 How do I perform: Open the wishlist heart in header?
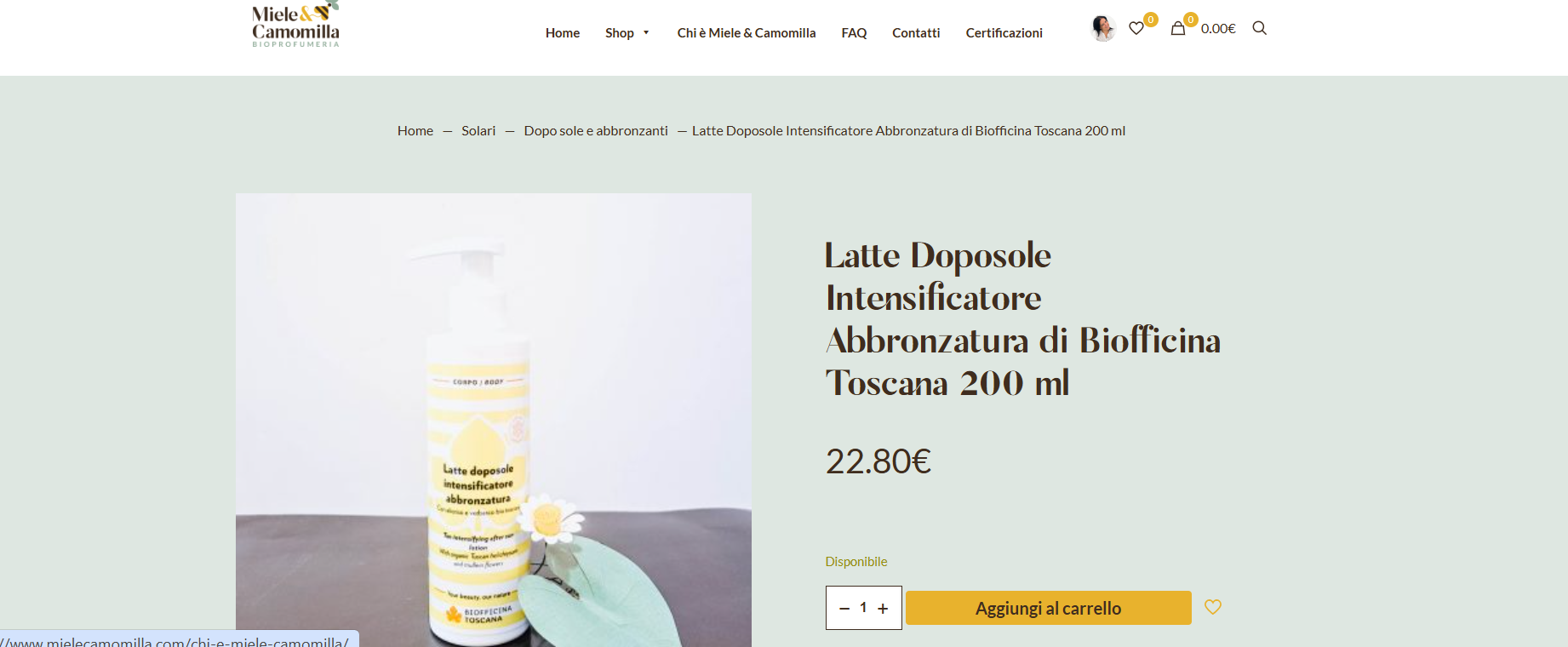click(x=1136, y=28)
